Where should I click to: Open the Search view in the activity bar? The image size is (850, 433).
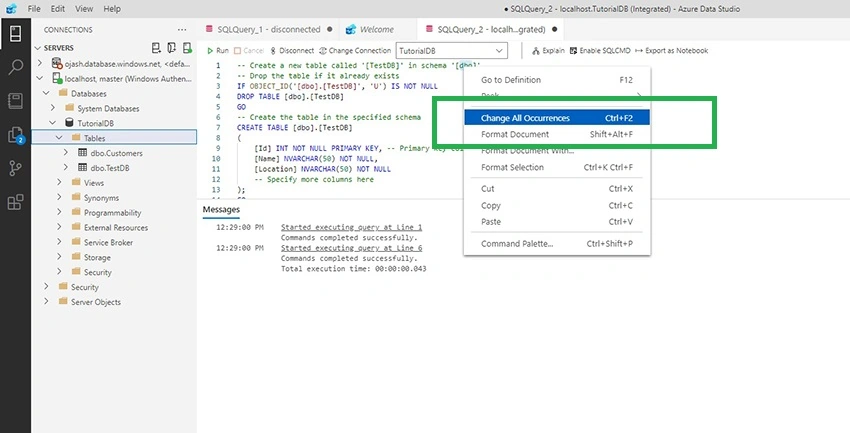coord(15,67)
